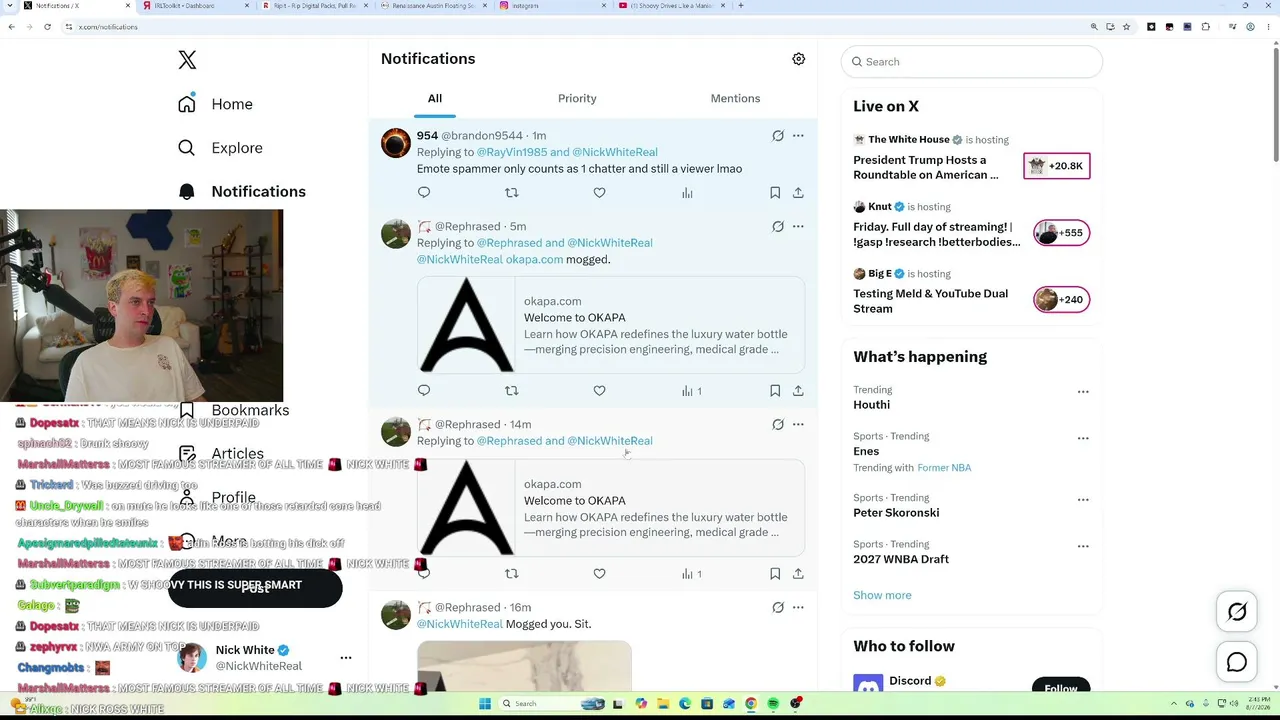Screen dimensions: 1280x720
Task: Reply to 954's emote spammer post
Action: pos(424,192)
